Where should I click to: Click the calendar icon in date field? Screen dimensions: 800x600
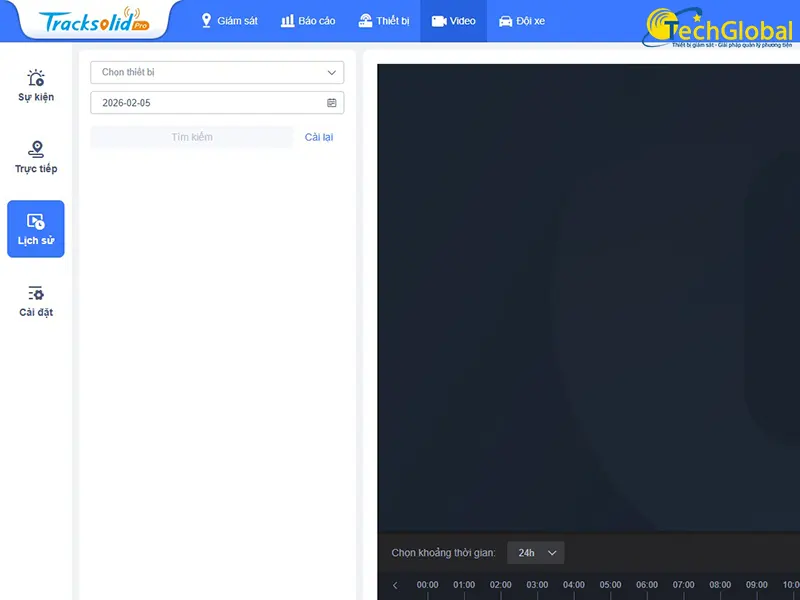pyautogui.click(x=332, y=103)
